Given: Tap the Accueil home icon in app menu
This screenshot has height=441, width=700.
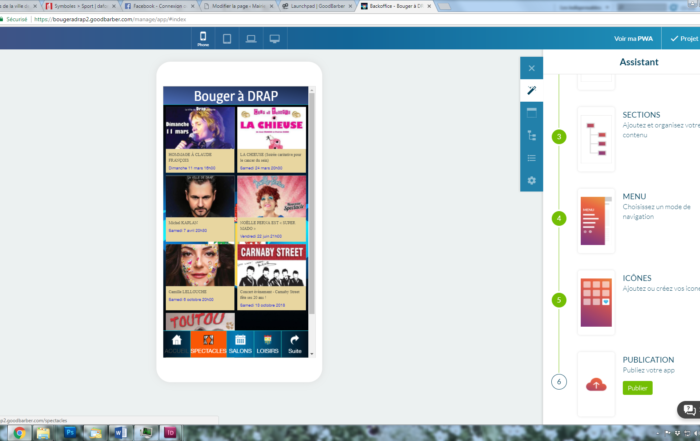Looking at the screenshot, I should click(x=177, y=344).
